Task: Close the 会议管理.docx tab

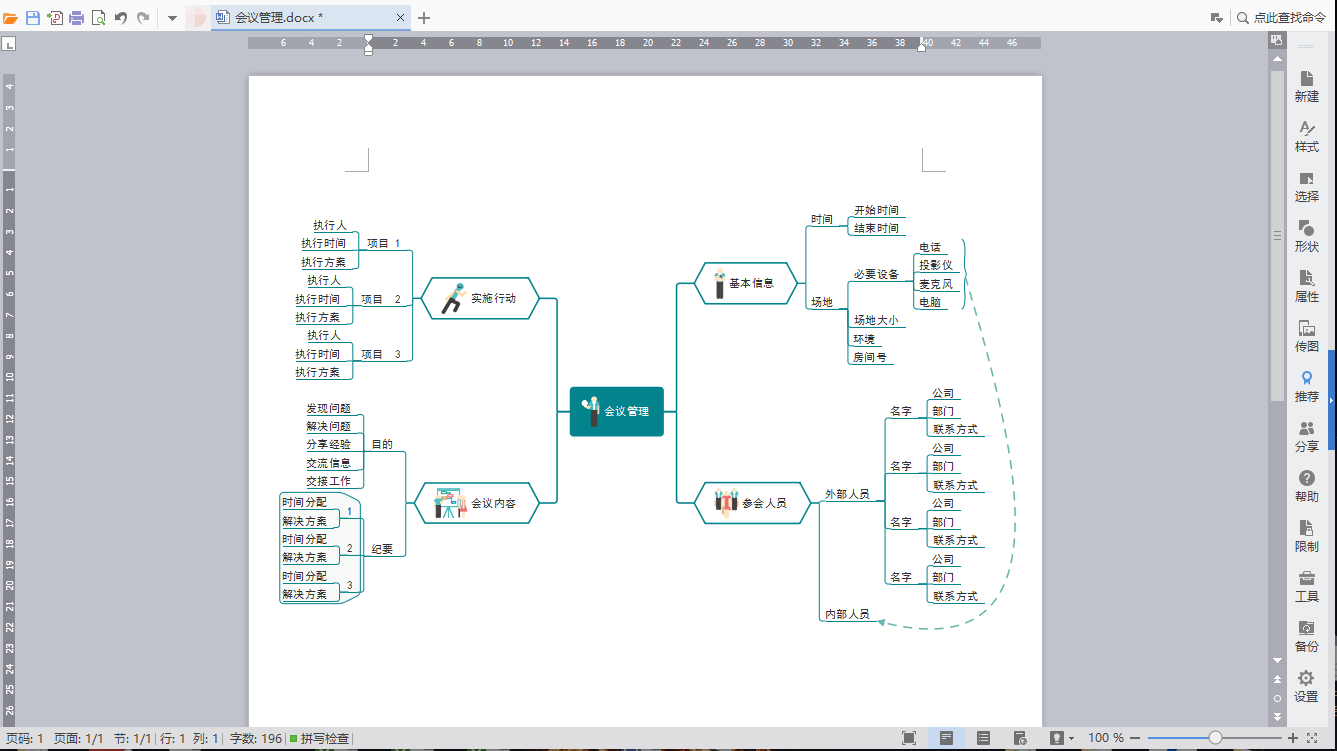Action: 401,17
